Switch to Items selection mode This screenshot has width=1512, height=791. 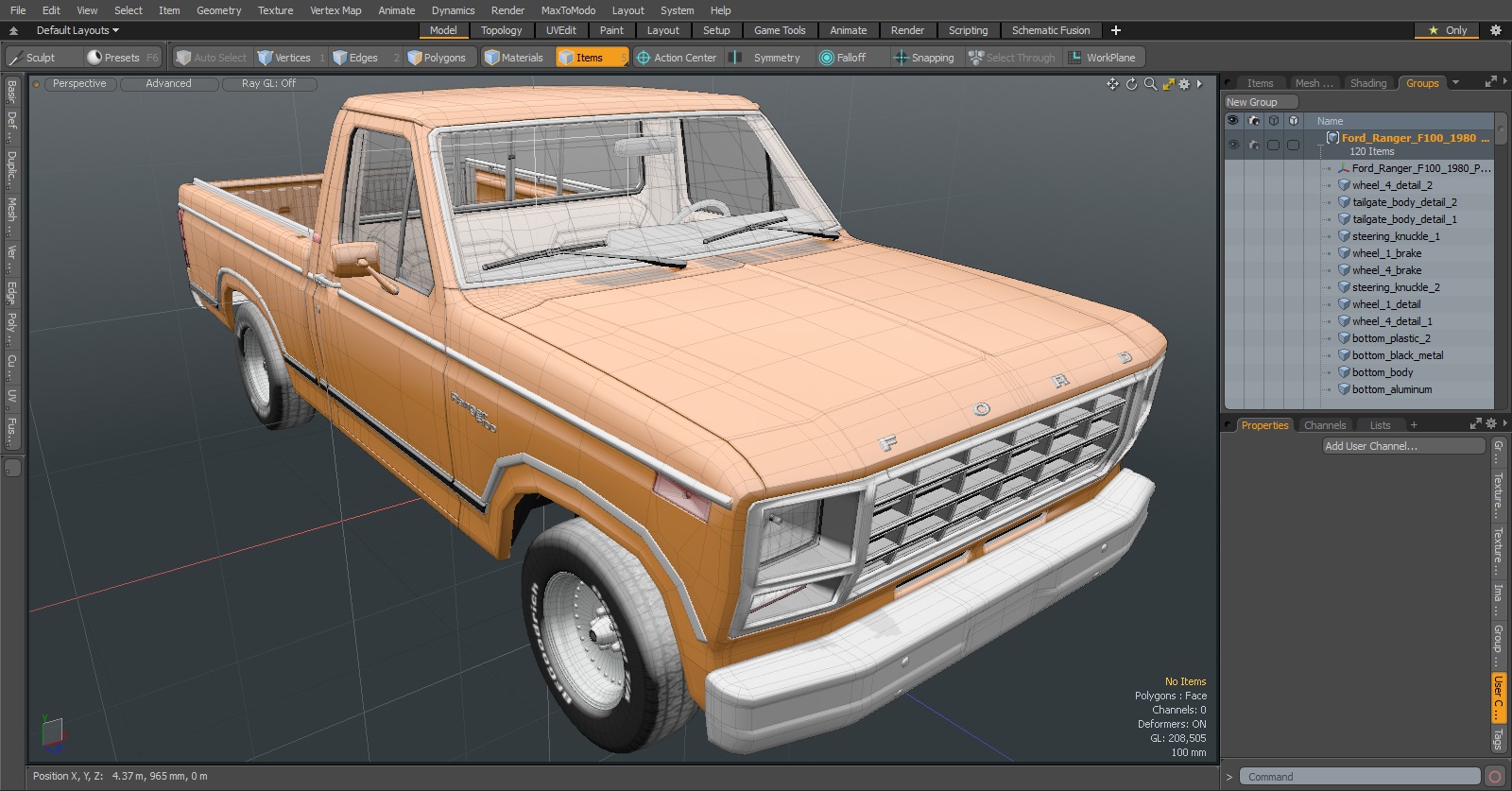(x=592, y=58)
